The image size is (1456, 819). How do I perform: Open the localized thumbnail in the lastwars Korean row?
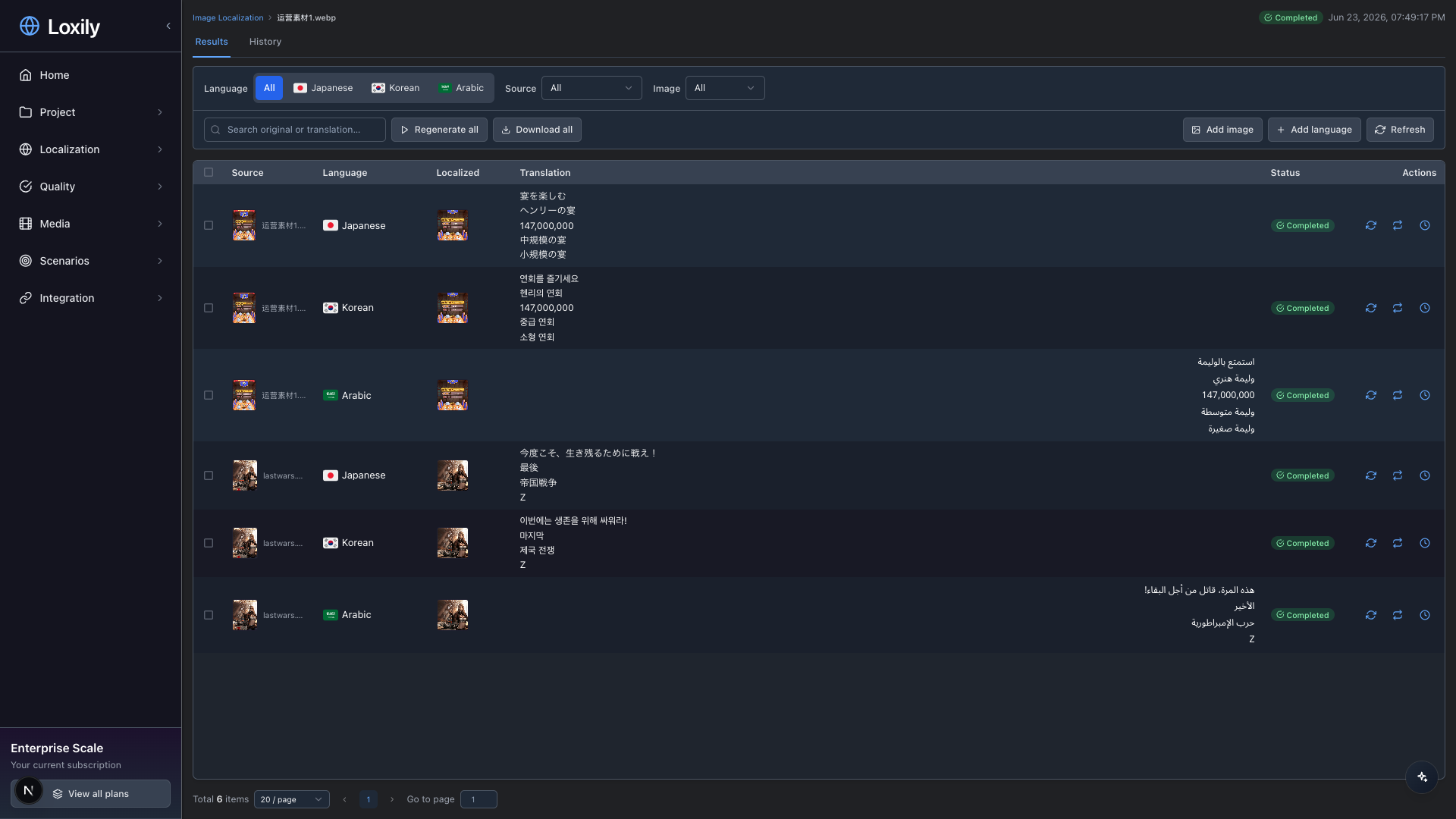point(453,543)
